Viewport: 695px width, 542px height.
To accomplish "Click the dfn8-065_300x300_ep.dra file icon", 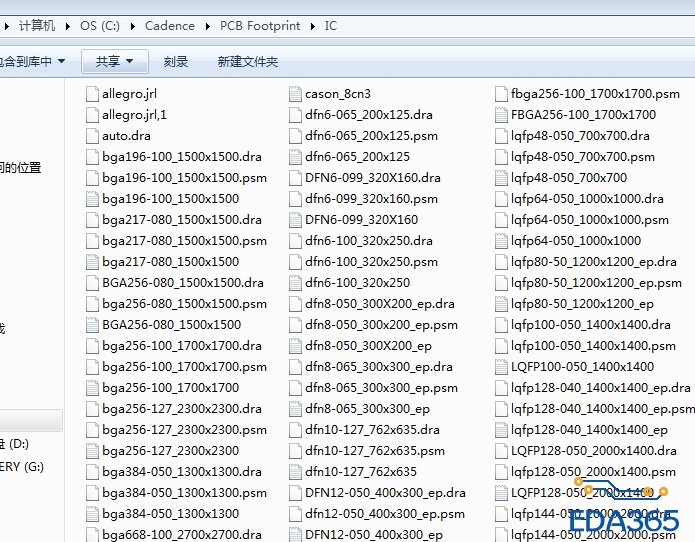I will (x=295, y=367).
